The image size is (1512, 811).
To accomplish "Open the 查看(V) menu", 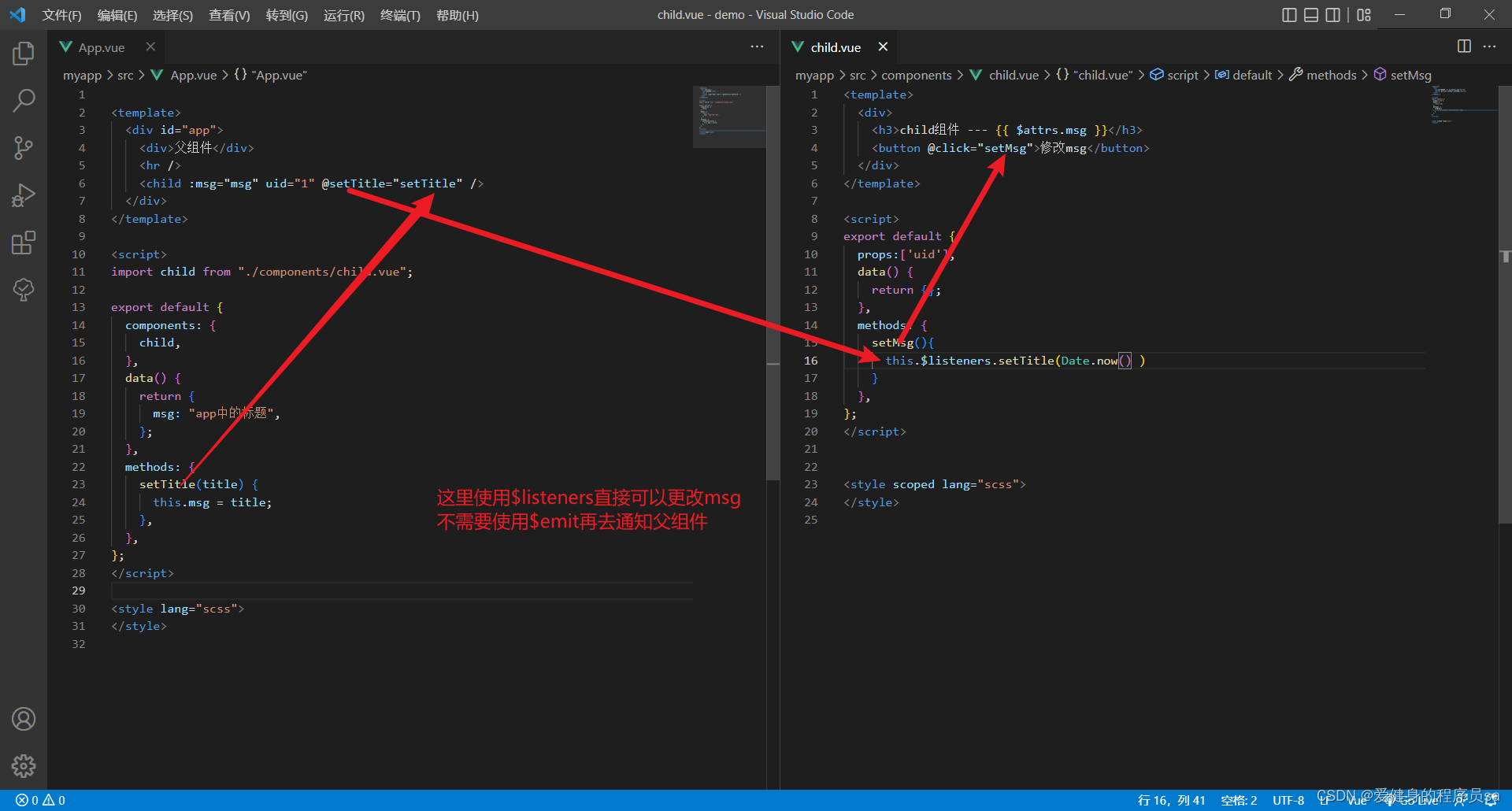I will tap(229, 15).
